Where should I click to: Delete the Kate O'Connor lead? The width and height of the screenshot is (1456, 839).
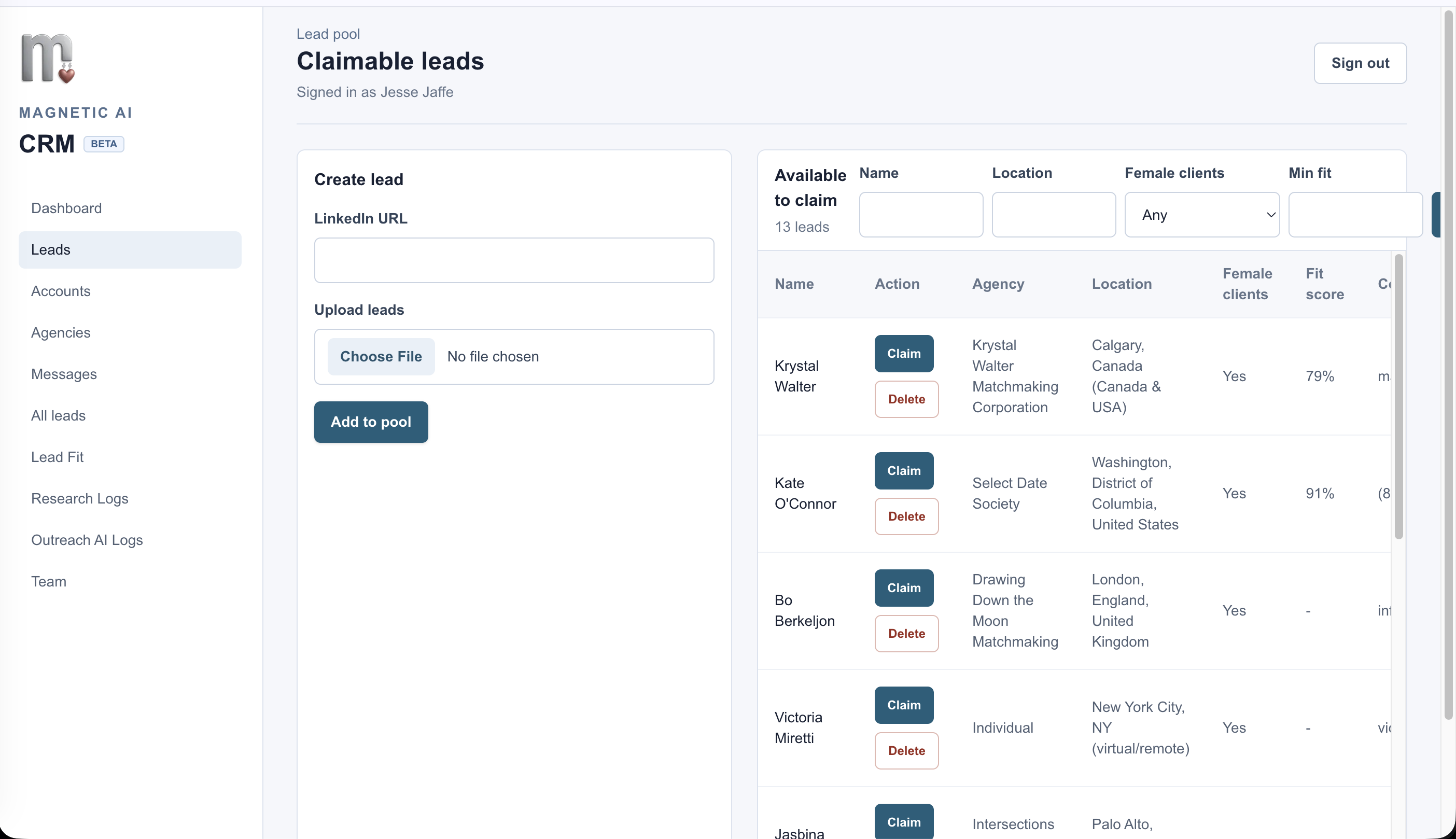click(x=906, y=516)
